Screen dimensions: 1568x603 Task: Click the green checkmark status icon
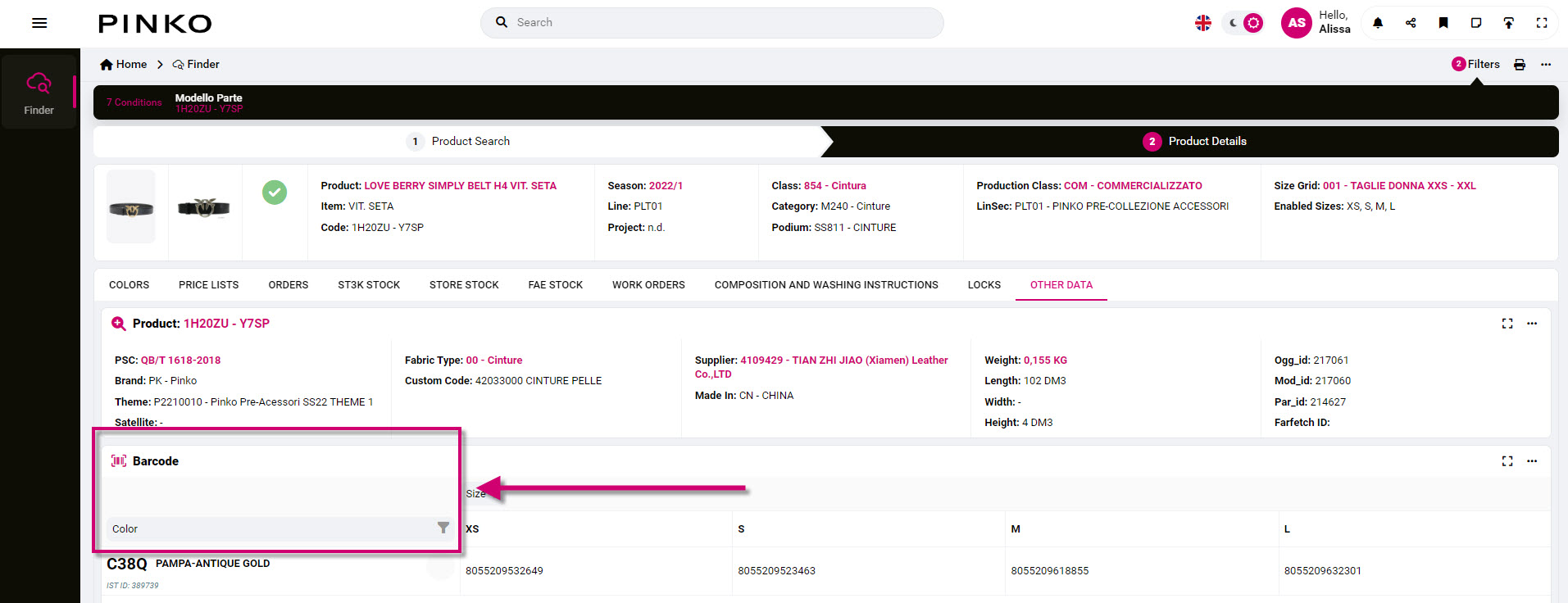(275, 193)
